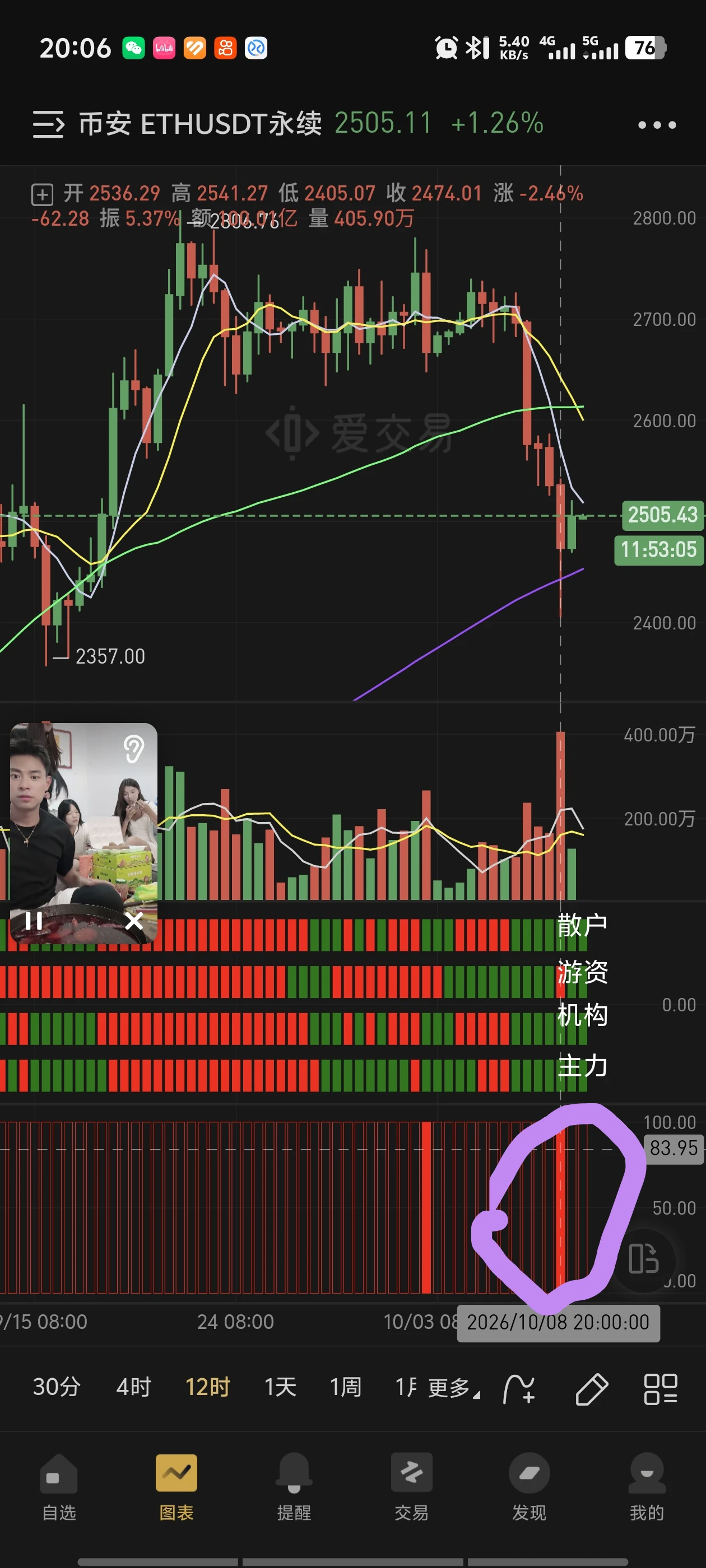Open the symbol list menu icon
The width and height of the screenshot is (706, 1568).
coord(48,124)
